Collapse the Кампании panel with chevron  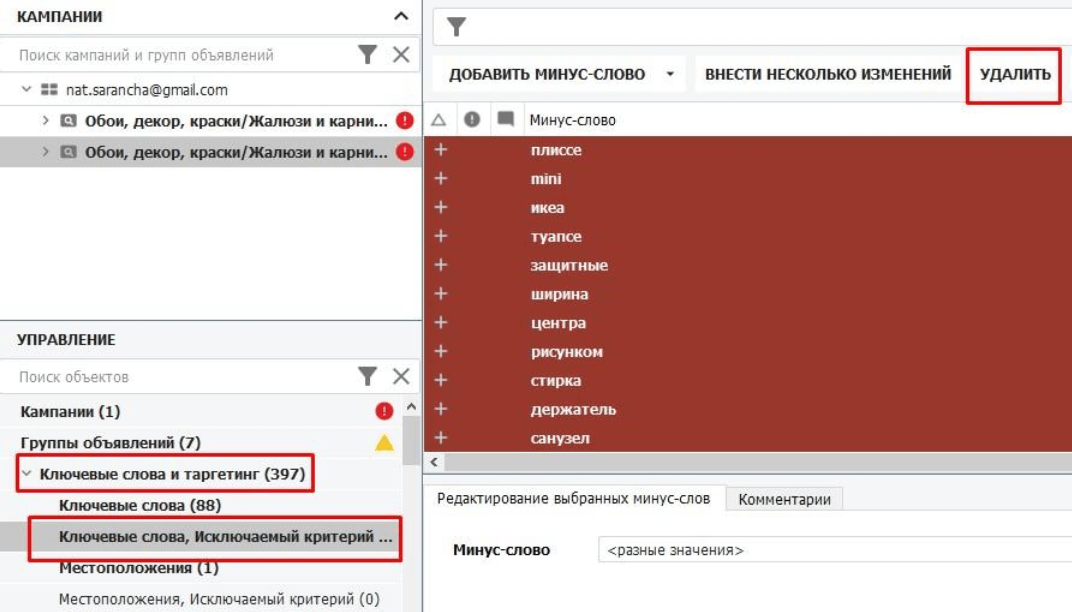tap(401, 16)
